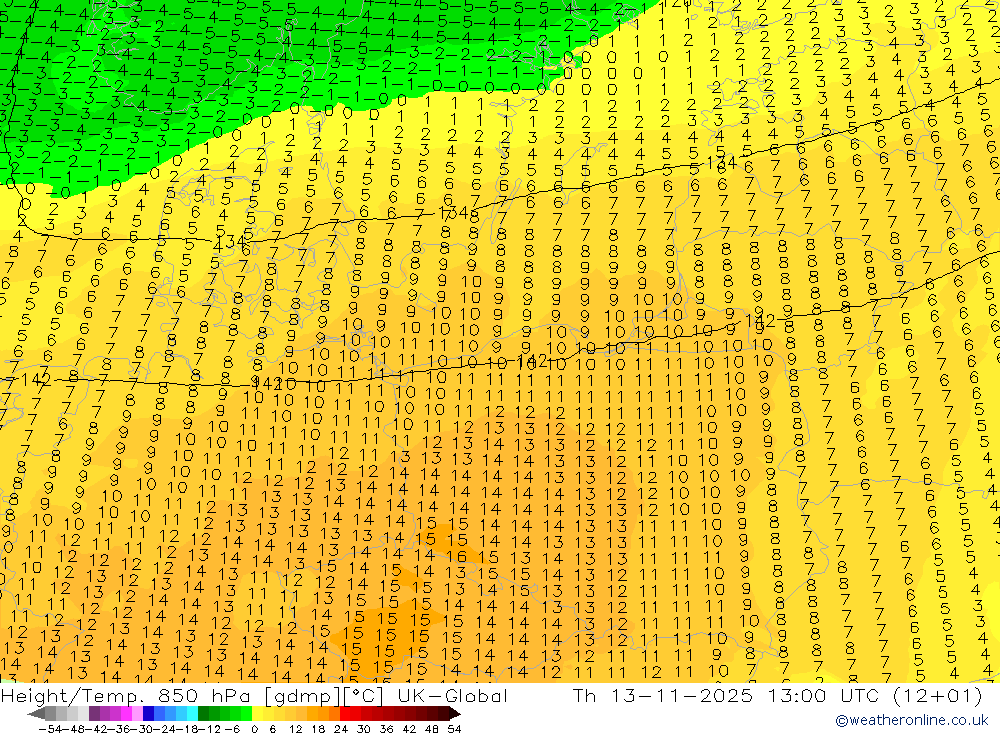The image size is (1000, 733).
Task: Click the '1348' contour height label
Action: pos(458,212)
